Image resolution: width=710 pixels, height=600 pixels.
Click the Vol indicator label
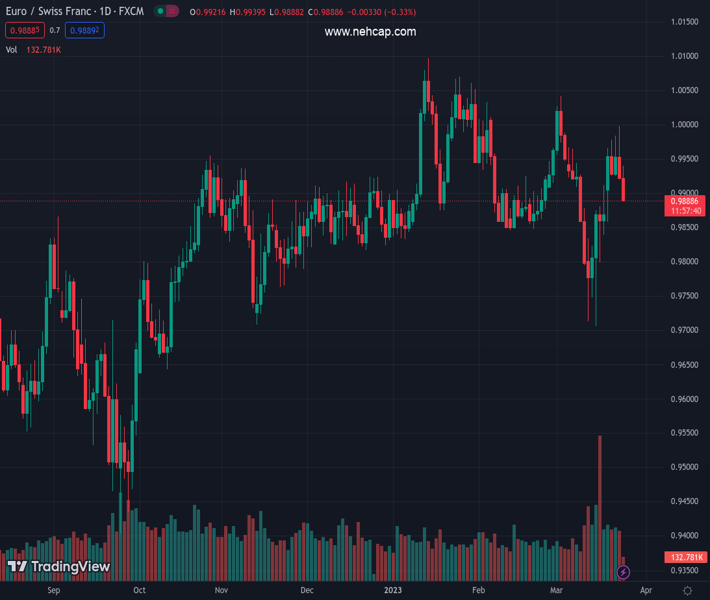coord(12,49)
